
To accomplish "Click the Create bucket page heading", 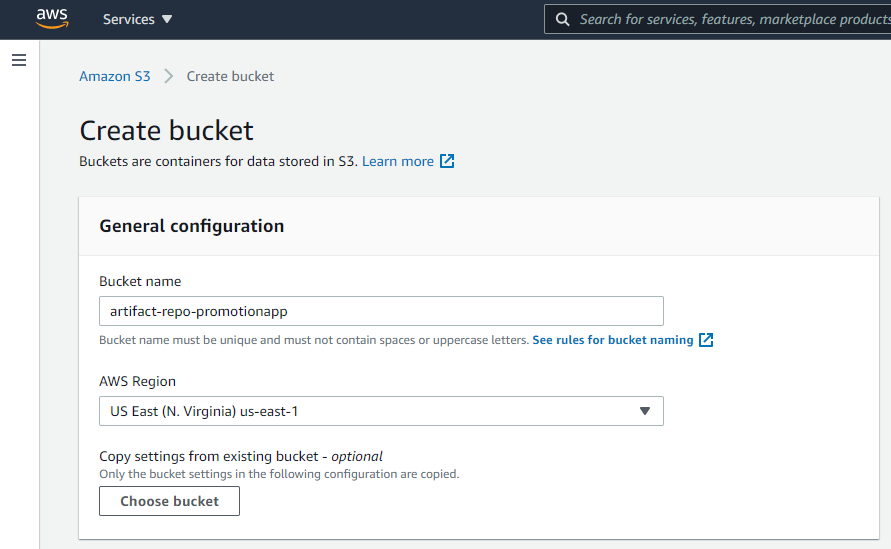I will (x=166, y=131).
